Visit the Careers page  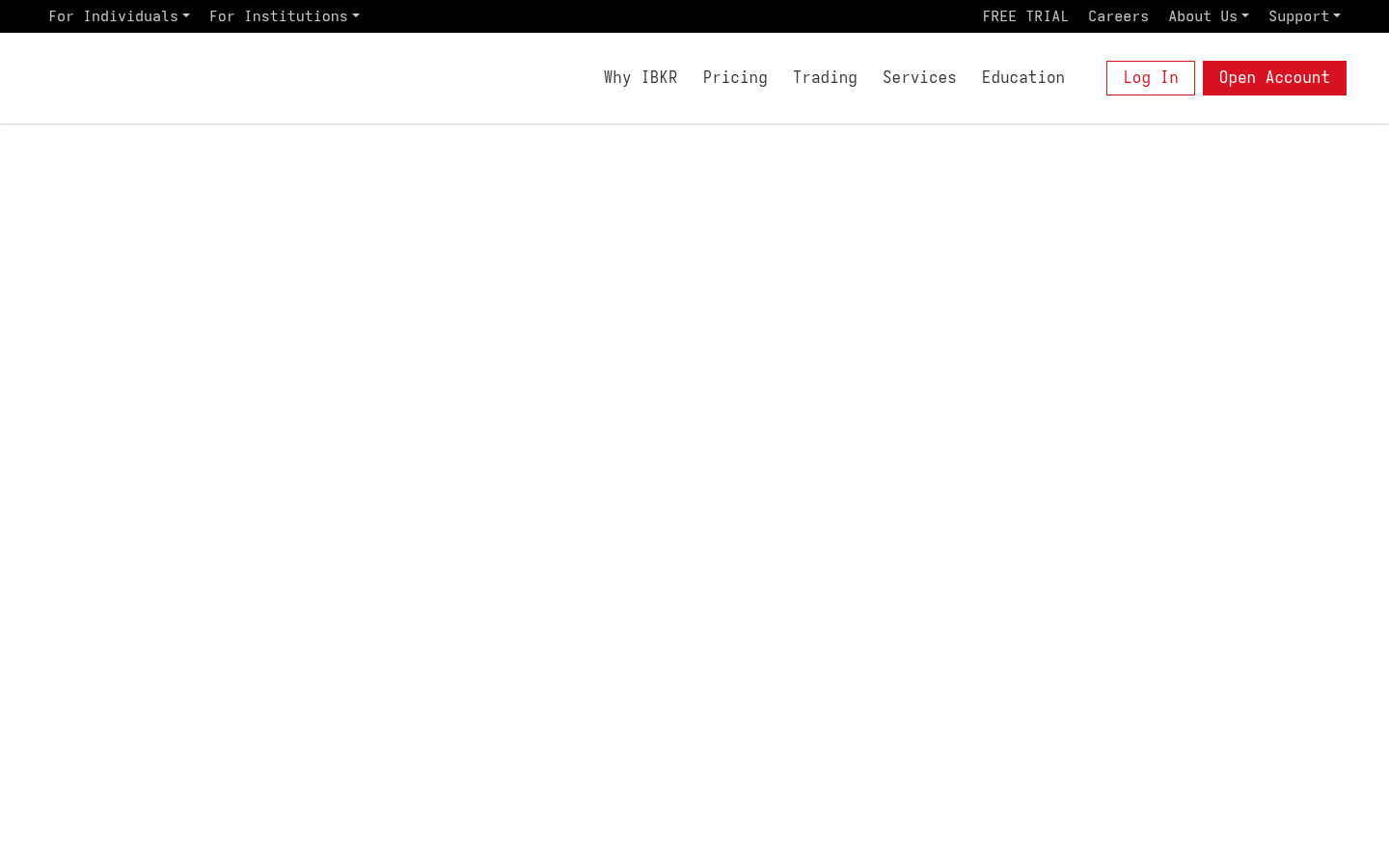tap(1118, 16)
